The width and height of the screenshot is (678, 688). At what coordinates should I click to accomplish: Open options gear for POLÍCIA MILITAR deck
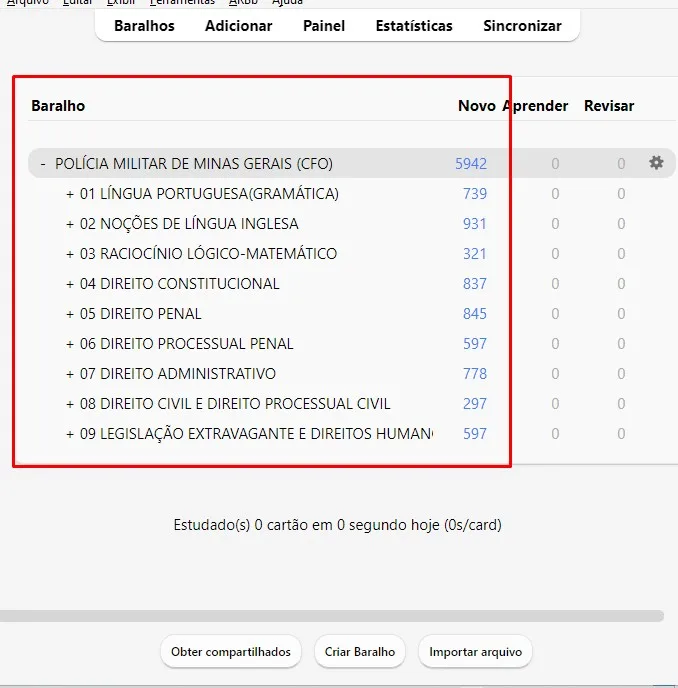point(656,163)
